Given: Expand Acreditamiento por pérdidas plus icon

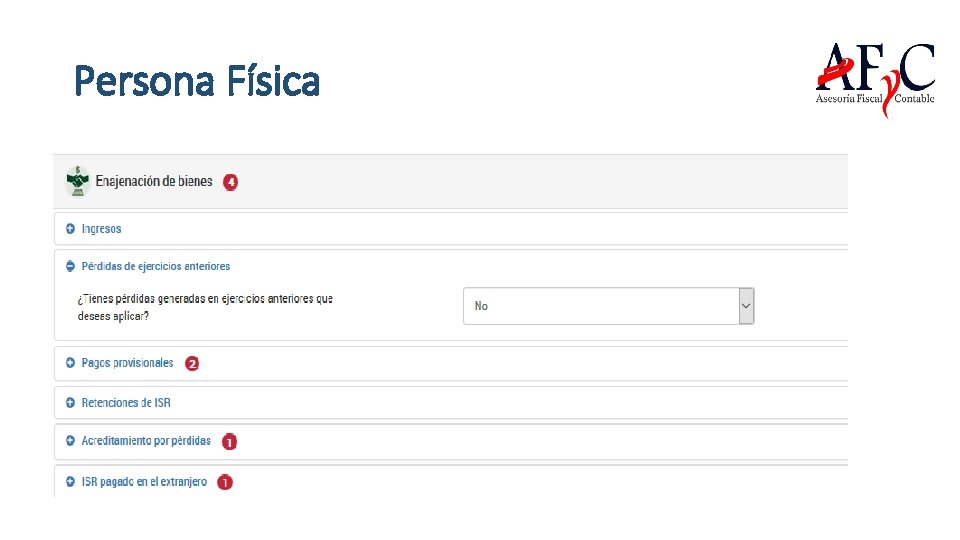Looking at the screenshot, I should tap(70, 441).
